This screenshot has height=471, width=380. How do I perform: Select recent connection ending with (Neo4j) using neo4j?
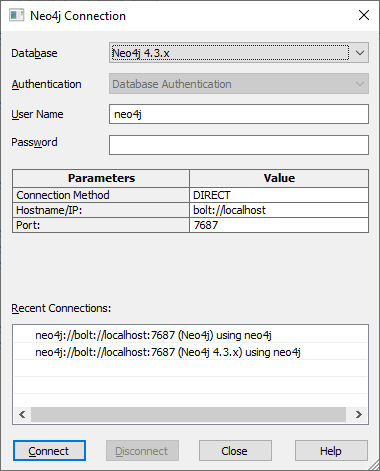coord(190,335)
